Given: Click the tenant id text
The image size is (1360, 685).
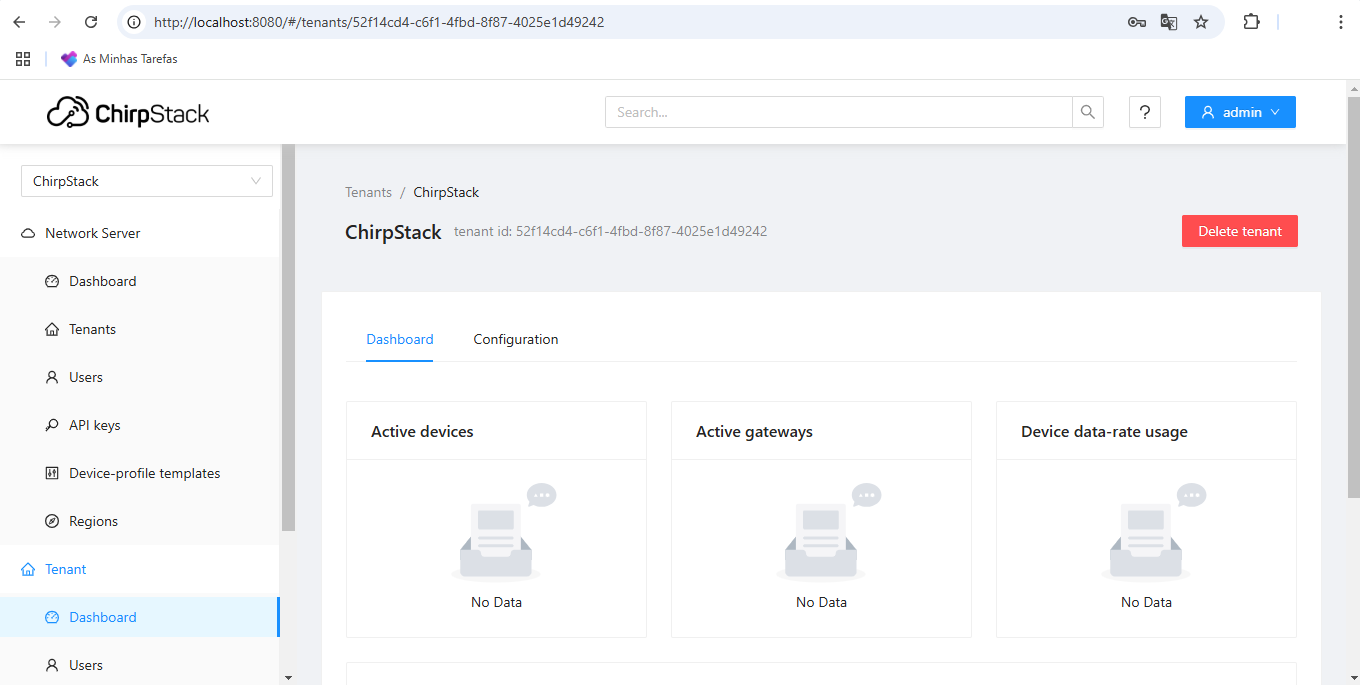Looking at the screenshot, I should 611,231.
